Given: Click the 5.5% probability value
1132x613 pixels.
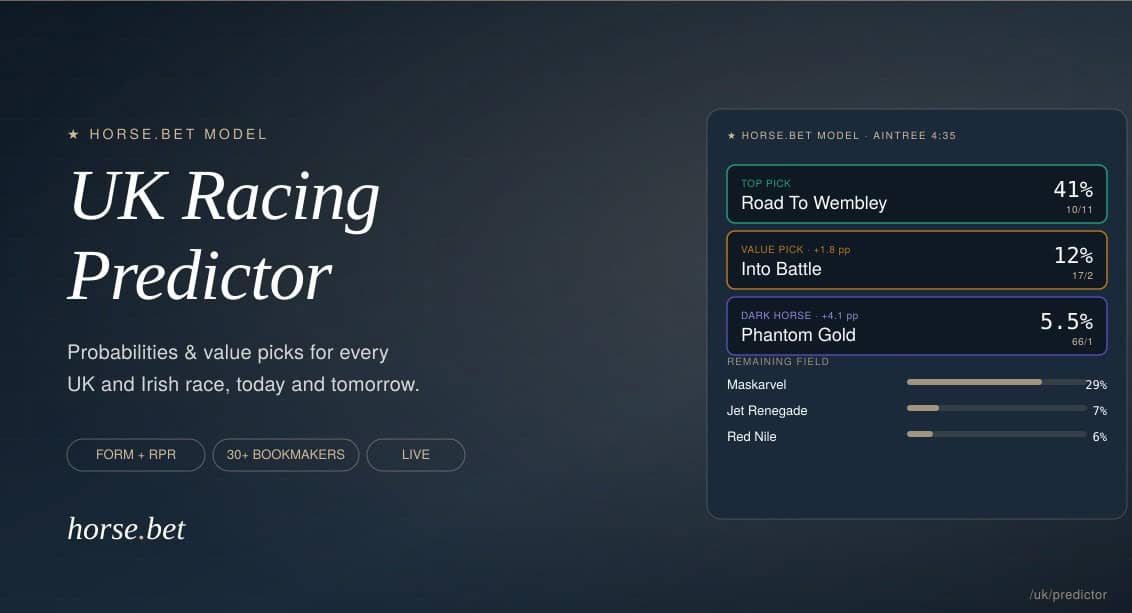Looking at the screenshot, I should [1066, 321].
